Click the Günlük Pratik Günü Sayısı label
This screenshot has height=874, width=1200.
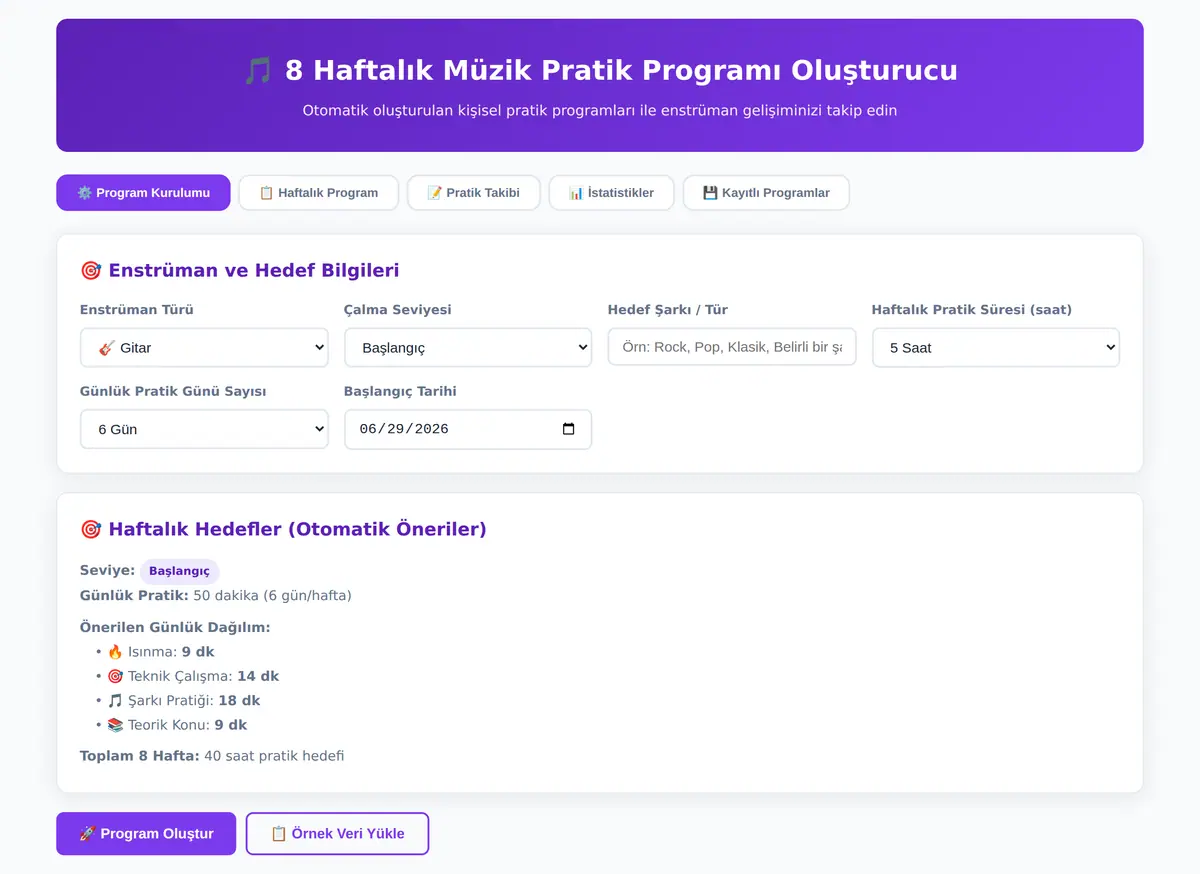point(173,392)
